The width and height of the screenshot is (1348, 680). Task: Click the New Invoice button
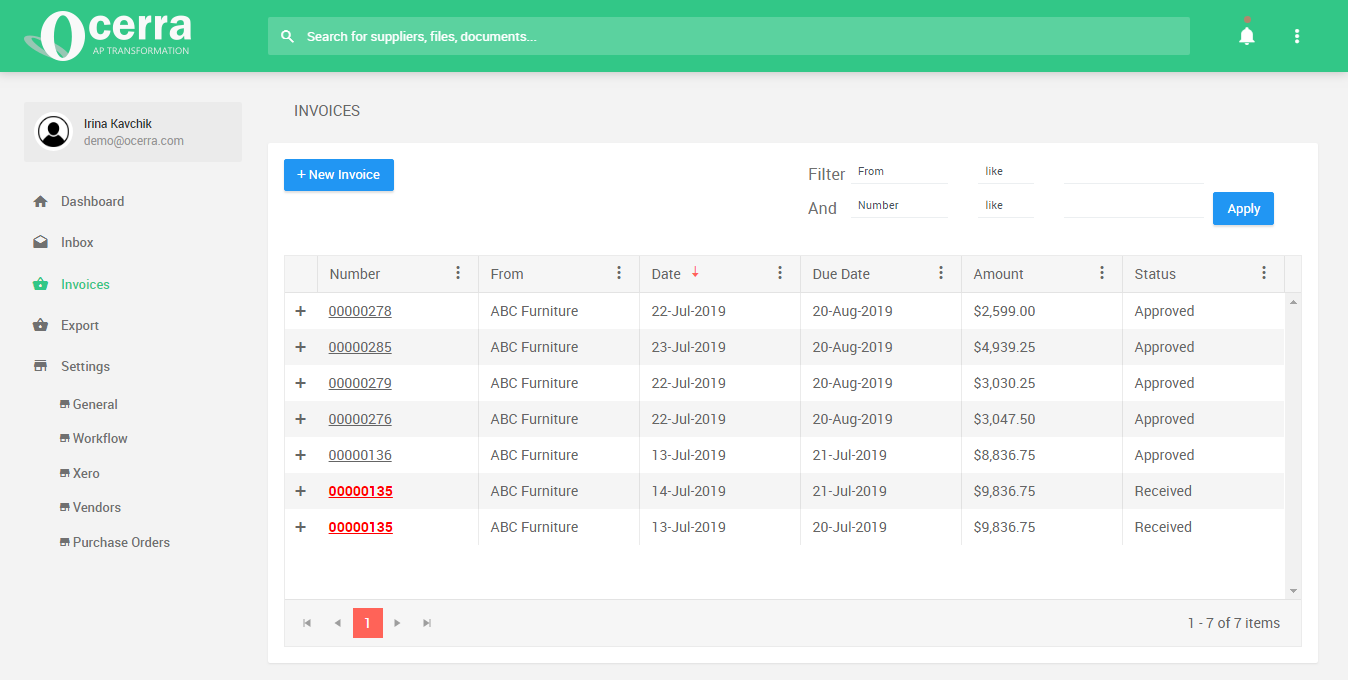(339, 175)
